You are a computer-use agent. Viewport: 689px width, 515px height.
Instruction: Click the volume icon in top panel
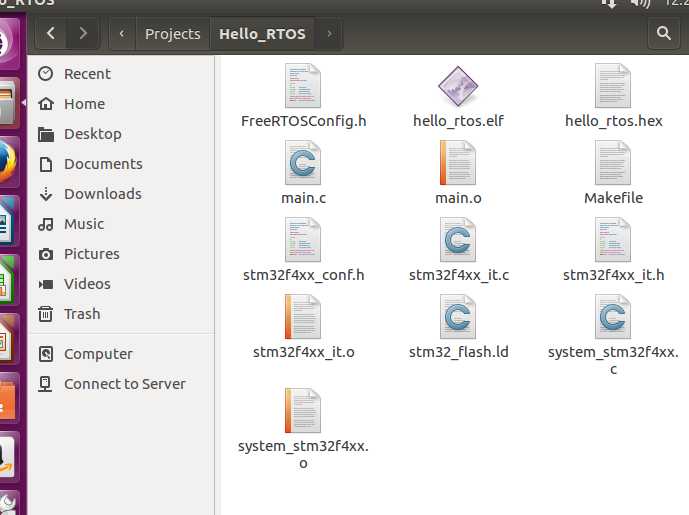coord(640,3)
